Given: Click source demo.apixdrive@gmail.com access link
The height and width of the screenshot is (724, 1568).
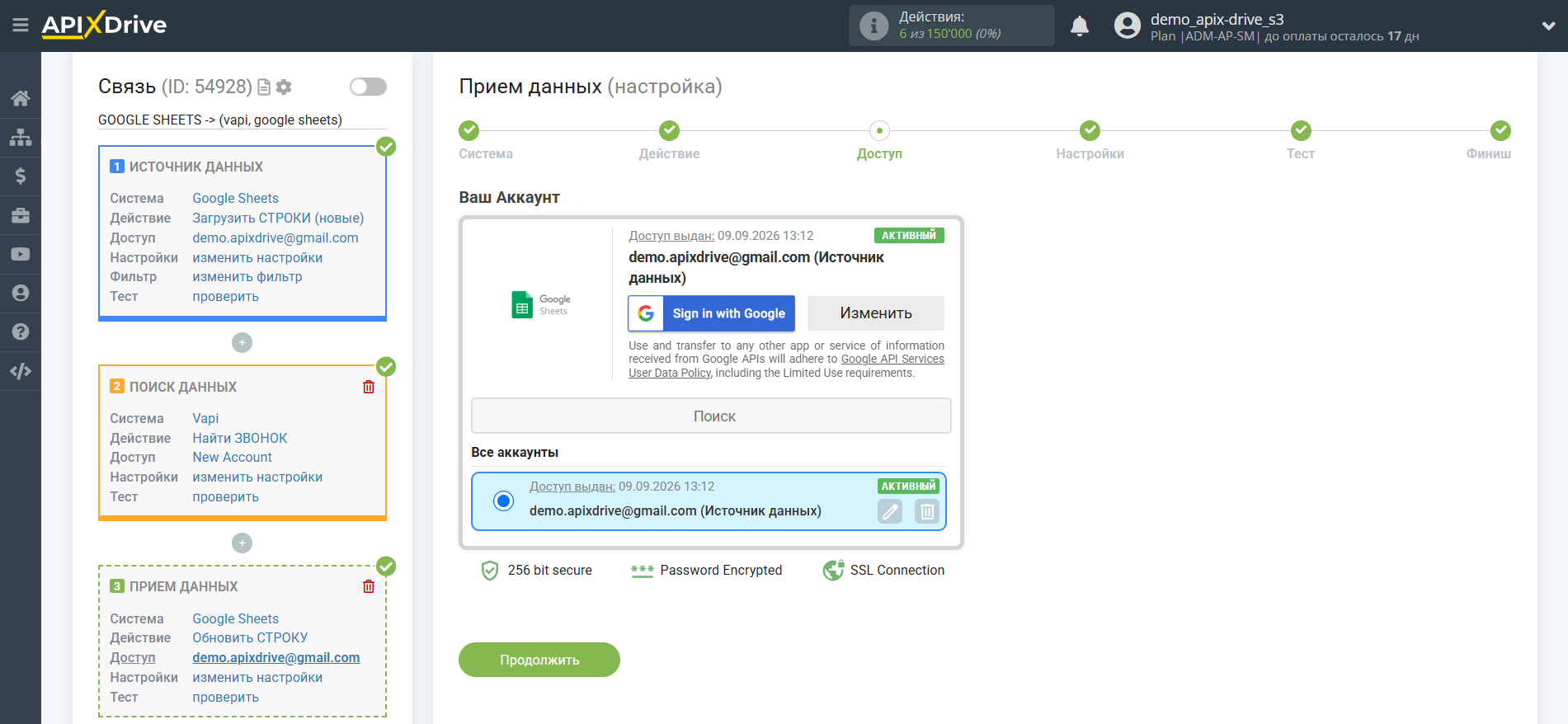Looking at the screenshot, I should pyautogui.click(x=275, y=237).
